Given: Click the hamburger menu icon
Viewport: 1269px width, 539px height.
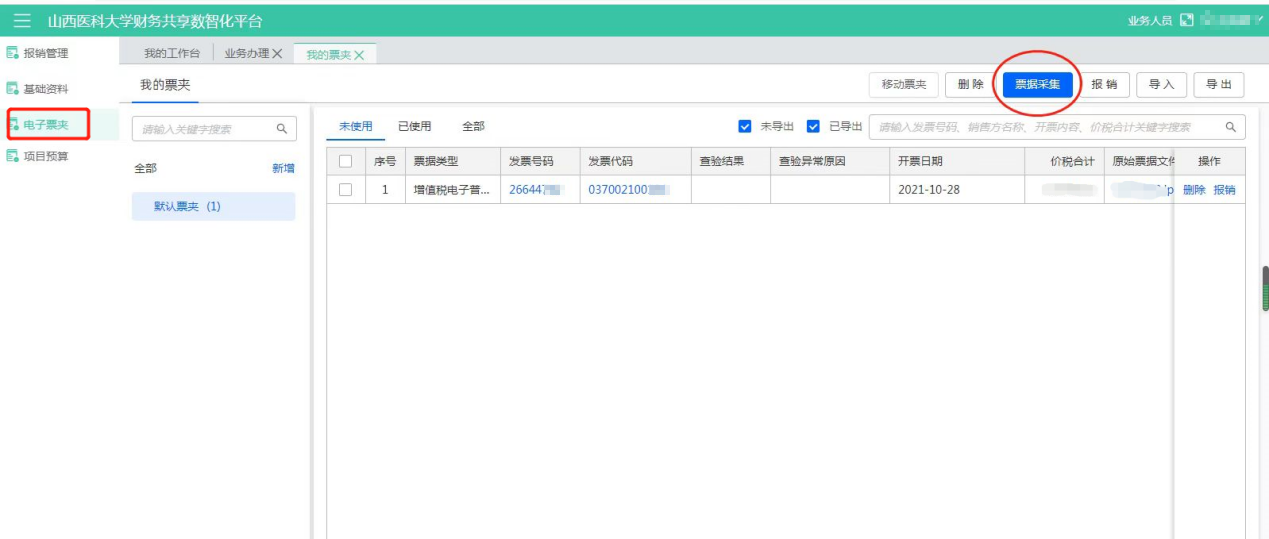Looking at the screenshot, I should coord(22,21).
